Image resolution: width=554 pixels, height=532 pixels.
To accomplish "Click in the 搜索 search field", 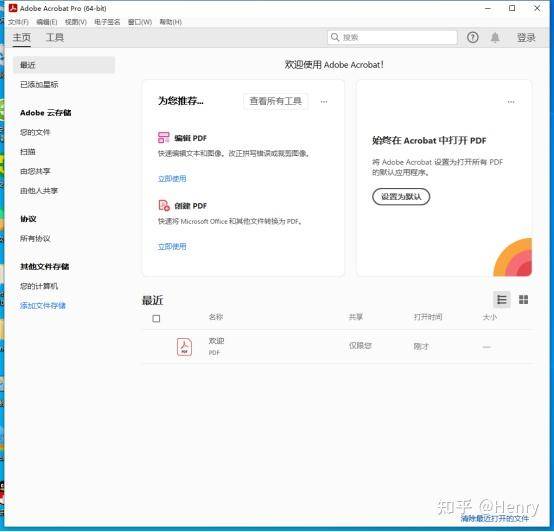I will tap(392, 37).
